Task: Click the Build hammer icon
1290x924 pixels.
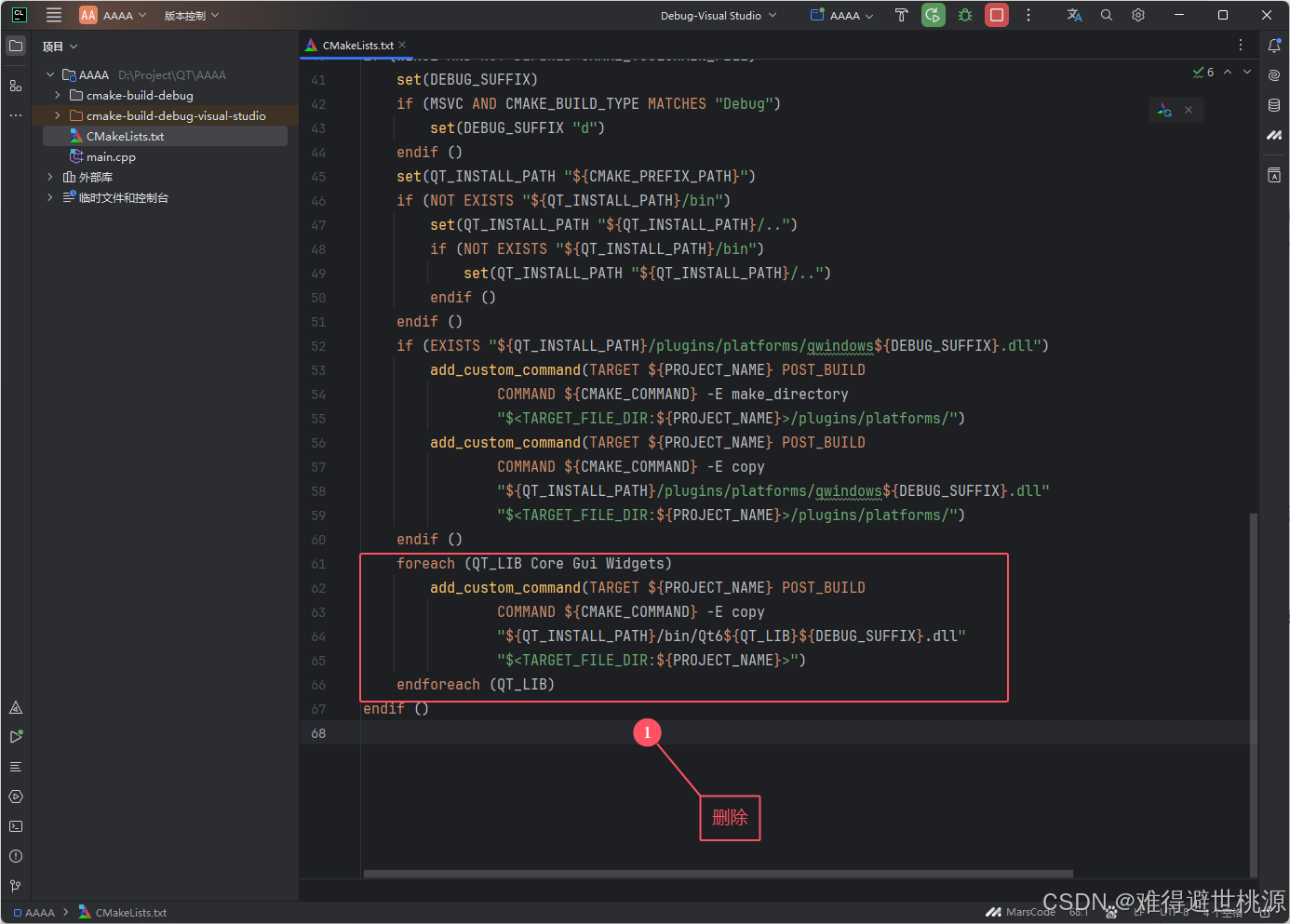Action: (901, 15)
